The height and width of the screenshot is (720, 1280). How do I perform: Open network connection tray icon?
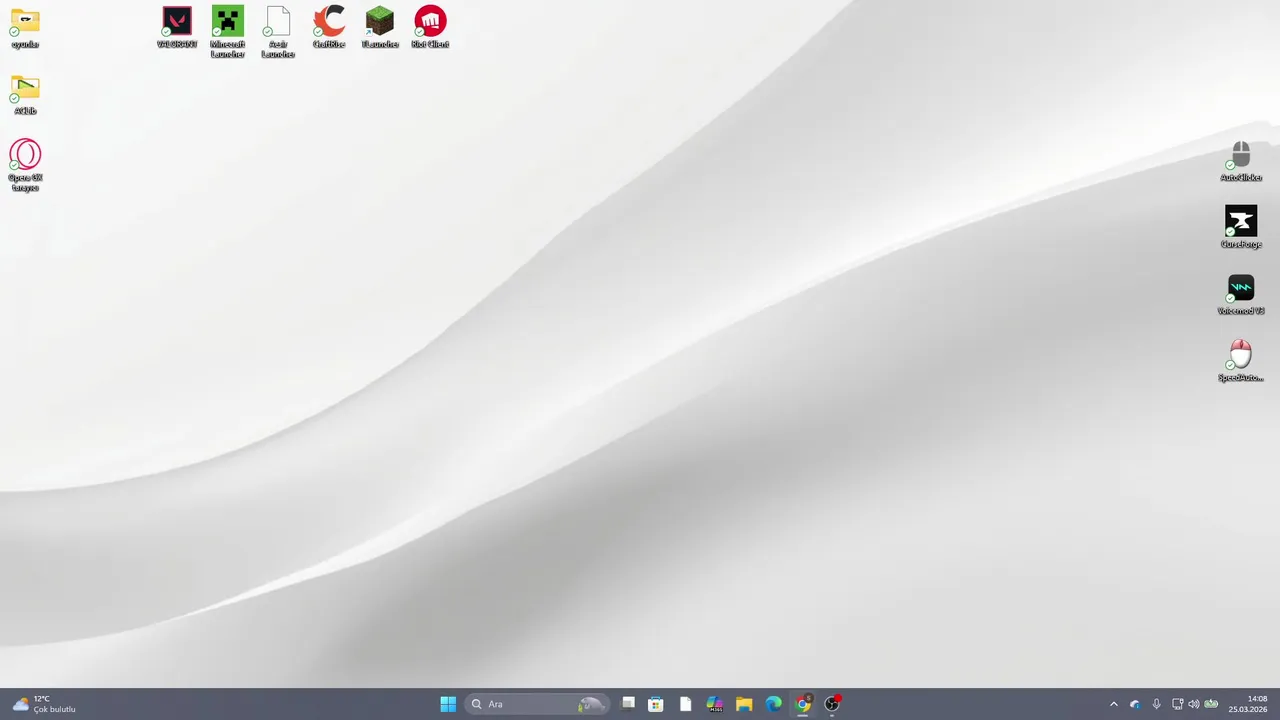tap(1177, 704)
